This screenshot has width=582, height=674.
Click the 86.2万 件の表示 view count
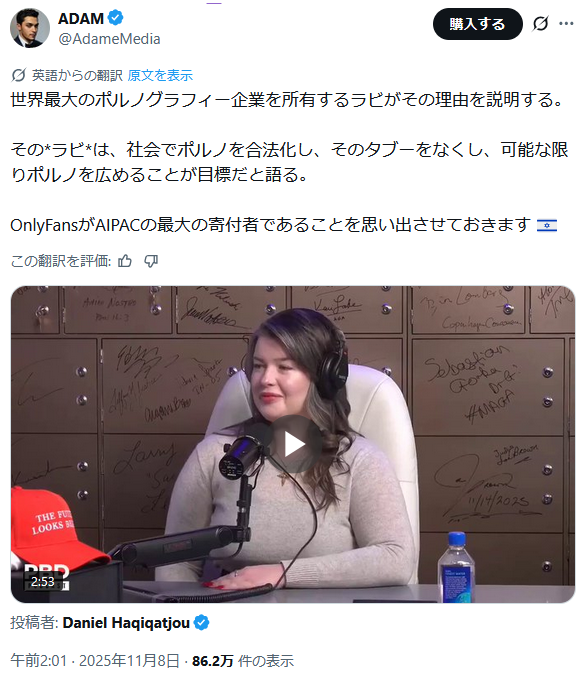pos(243,660)
